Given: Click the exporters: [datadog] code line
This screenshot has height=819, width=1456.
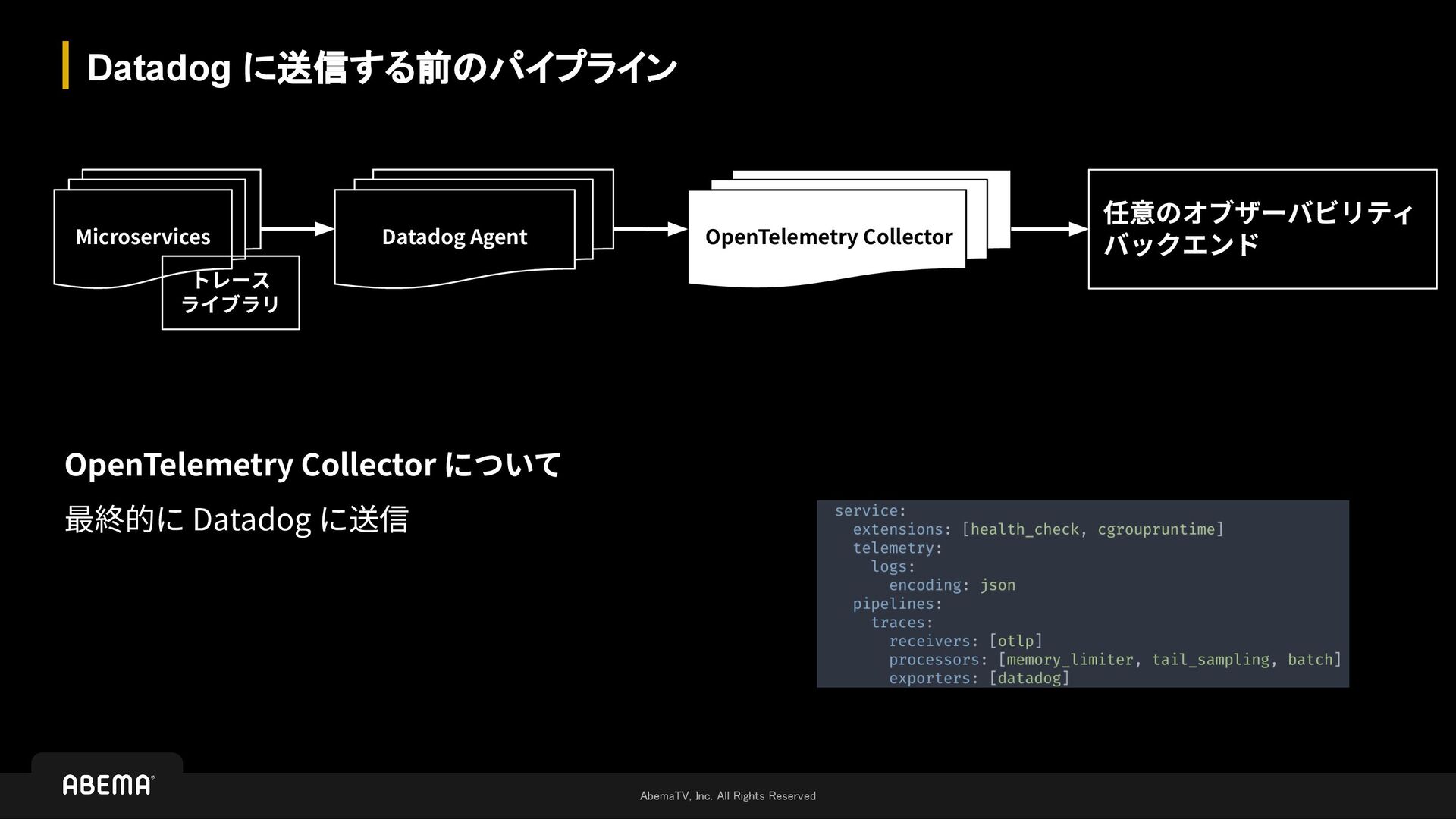Looking at the screenshot, I should pyautogui.click(x=978, y=678).
